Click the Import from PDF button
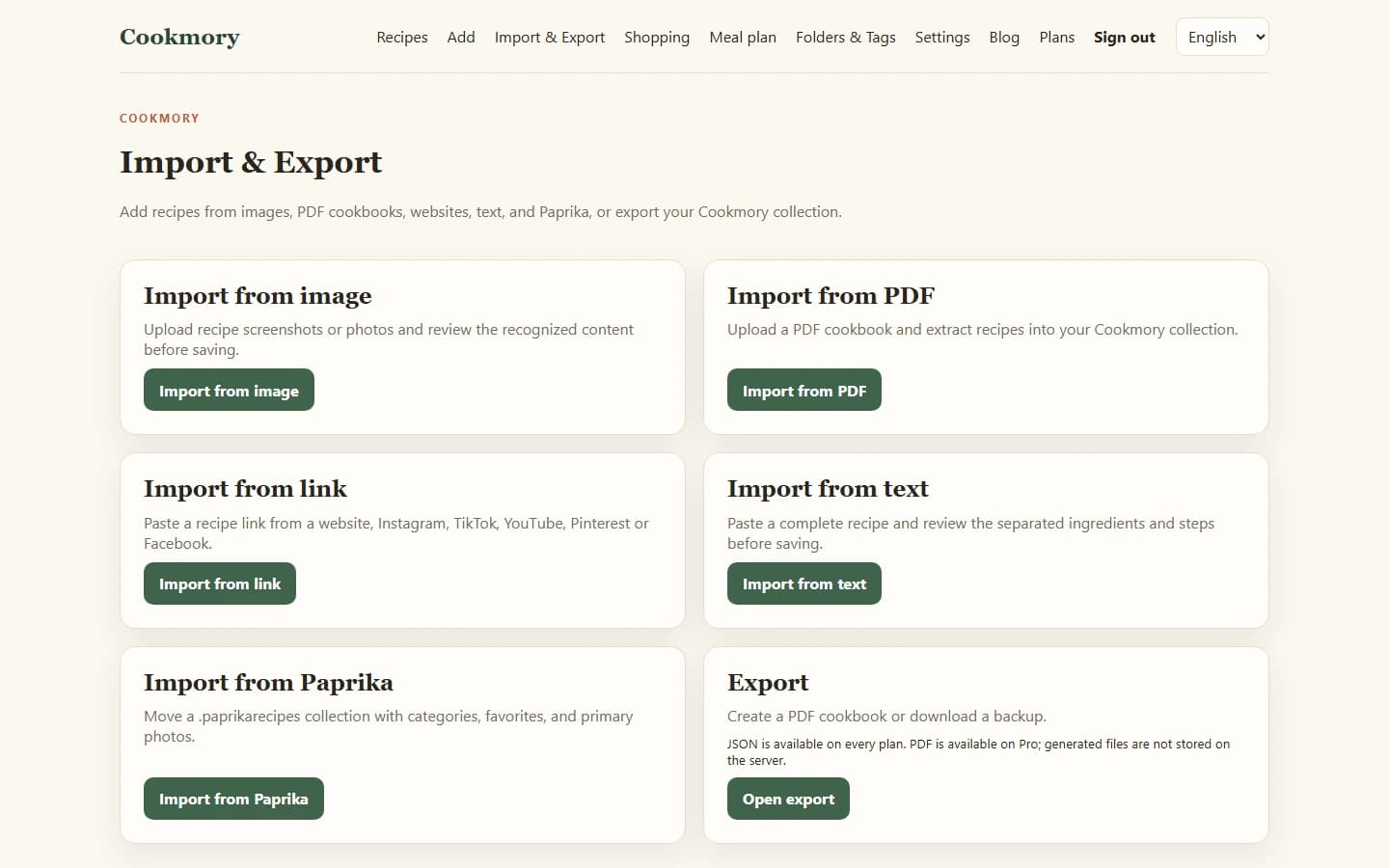The width and height of the screenshot is (1389, 868). [x=804, y=390]
